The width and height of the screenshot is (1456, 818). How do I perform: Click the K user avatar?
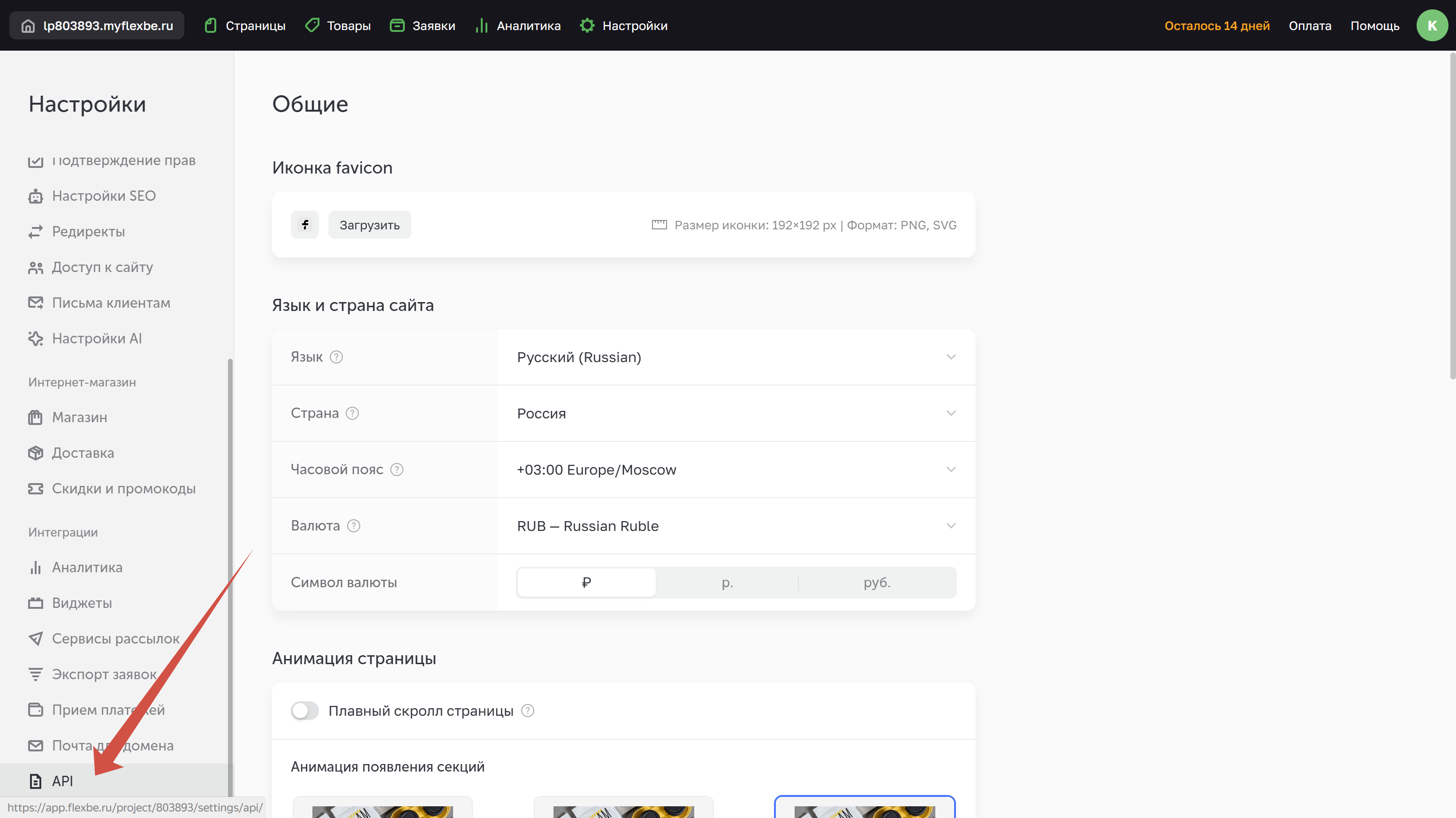1431,26
